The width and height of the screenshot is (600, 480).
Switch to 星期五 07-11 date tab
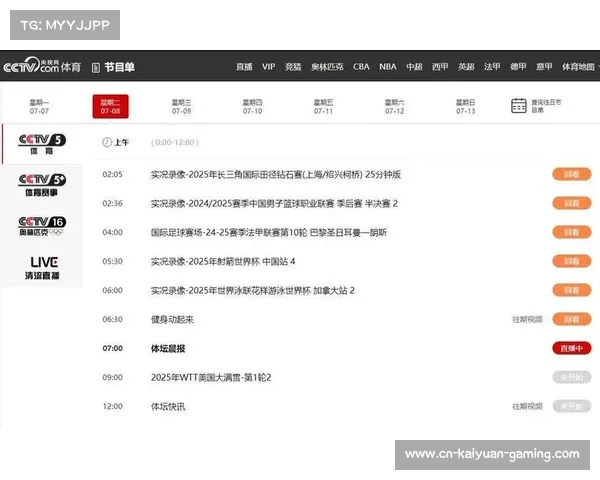click(323, 106)
